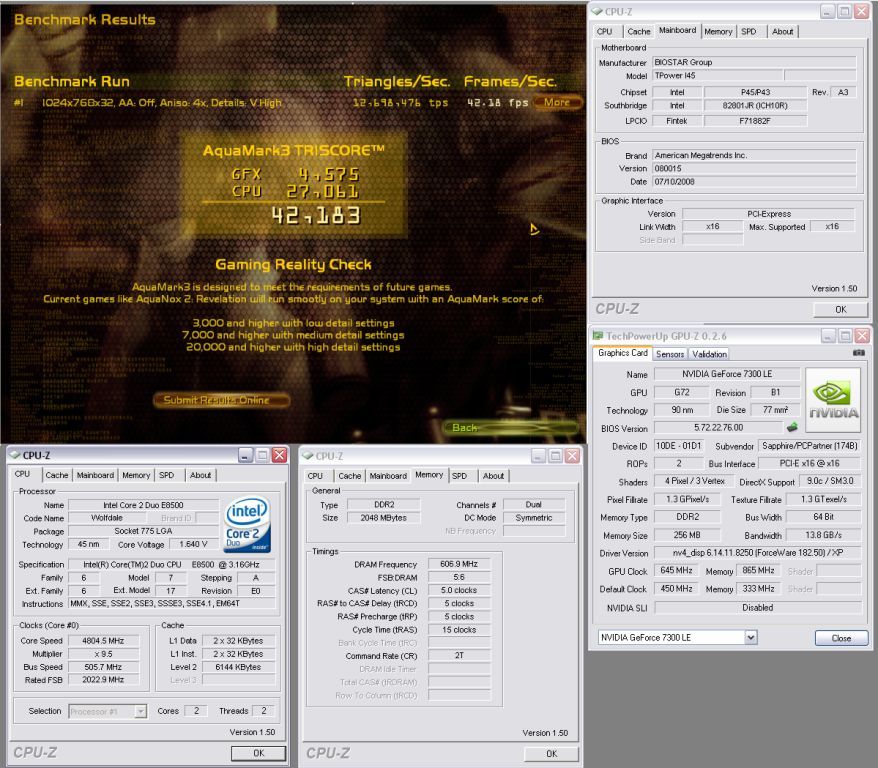The image size is (878, 768).
Task: Open SPD tab in CPU-Z Memory window
Action: (x=459, y=475)
